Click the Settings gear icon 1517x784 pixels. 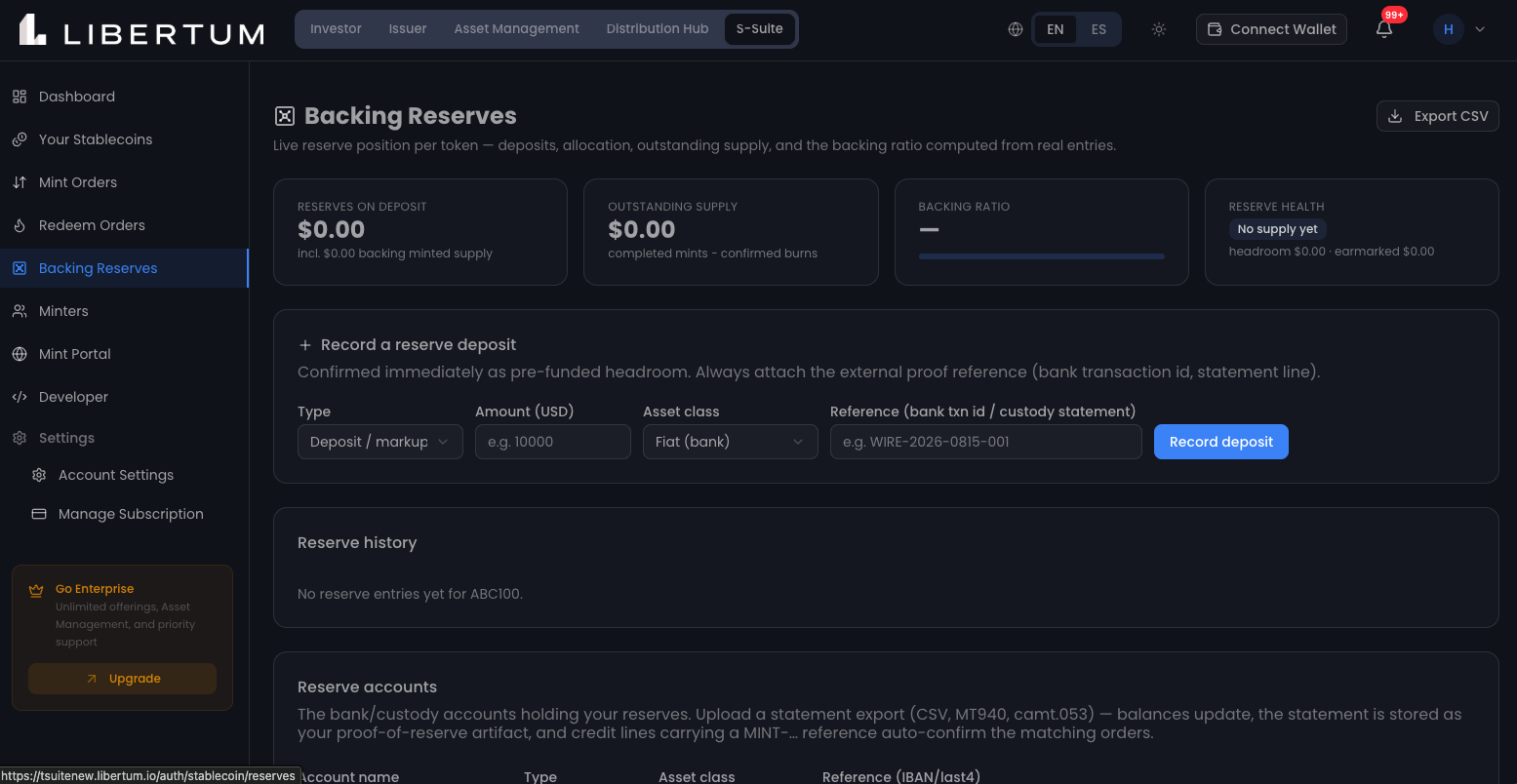(x=20, y=438)
